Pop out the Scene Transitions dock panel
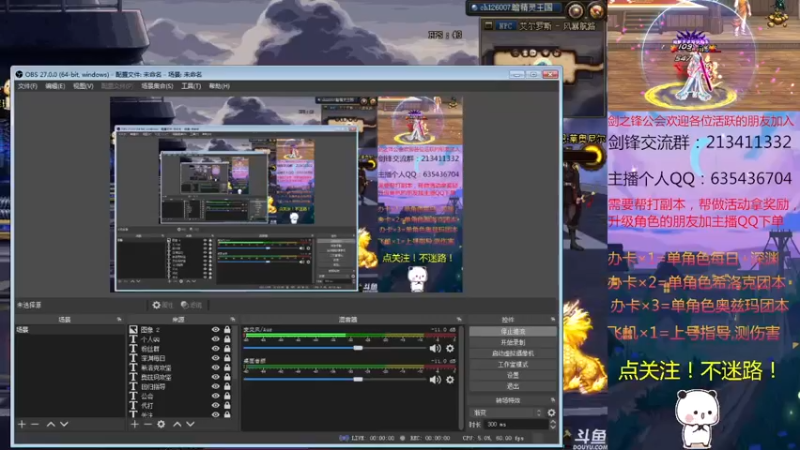The image size is (800, 450). click(553, 400)
